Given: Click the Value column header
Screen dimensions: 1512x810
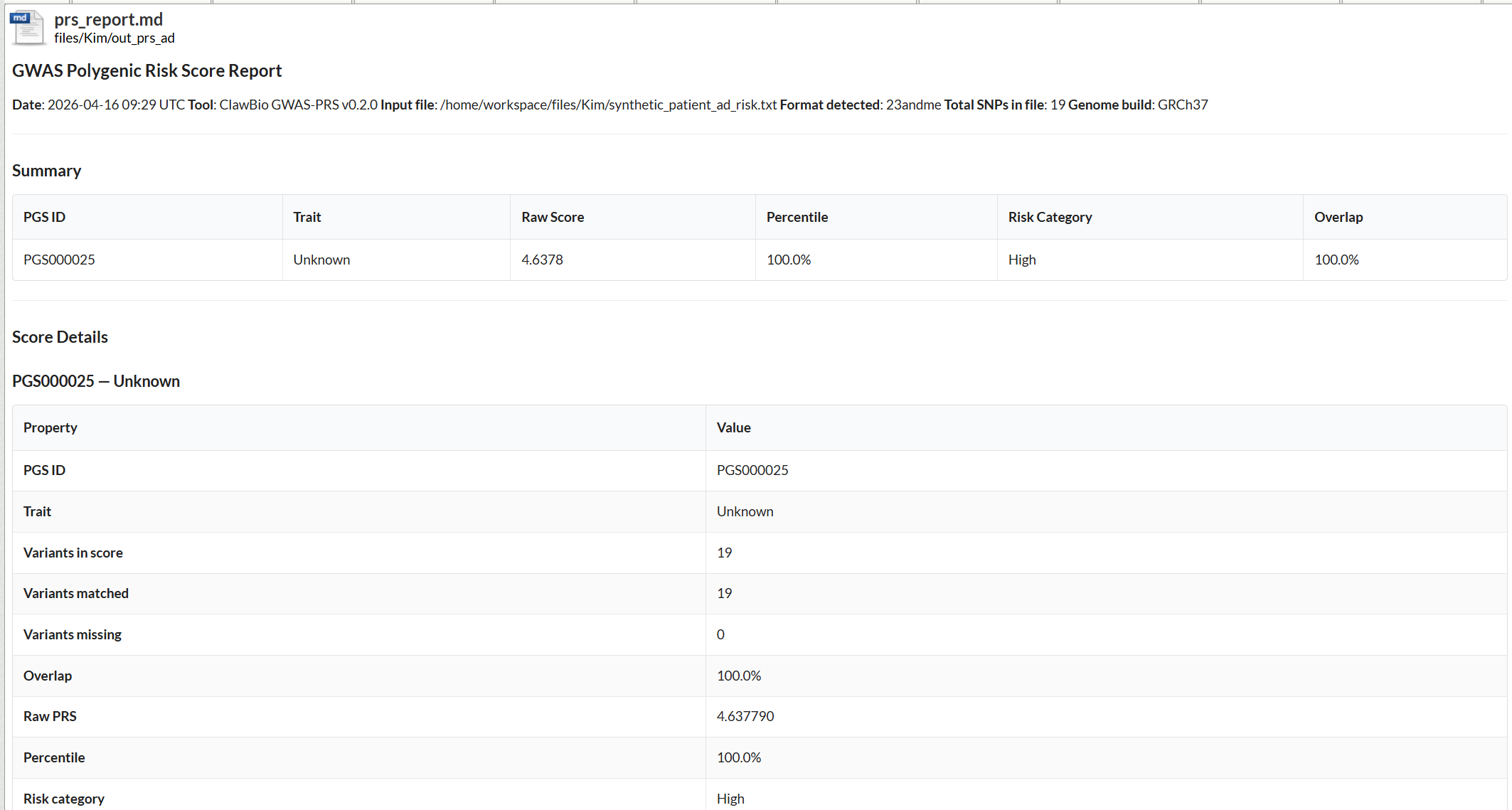Looking at the screenshot, I should [733, 427].
